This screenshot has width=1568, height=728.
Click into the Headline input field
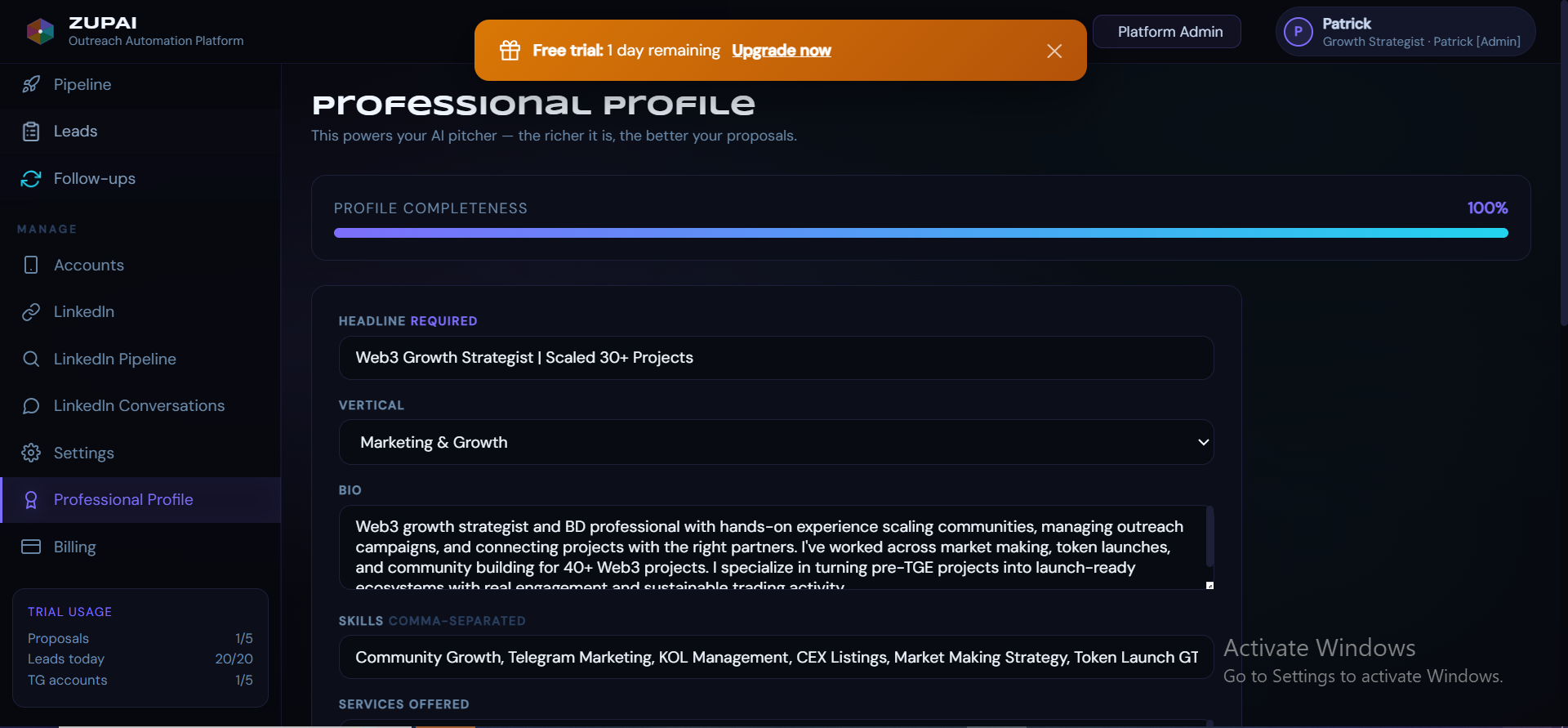coord(776,358)
